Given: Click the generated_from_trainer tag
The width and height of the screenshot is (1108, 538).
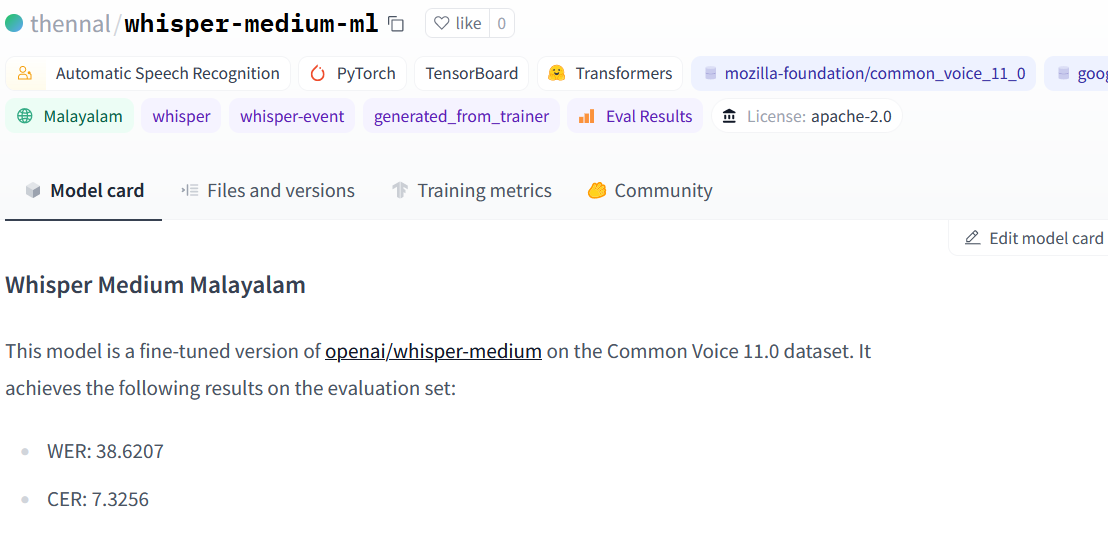Looking at the screenshot, I should [x=461, y=116].
